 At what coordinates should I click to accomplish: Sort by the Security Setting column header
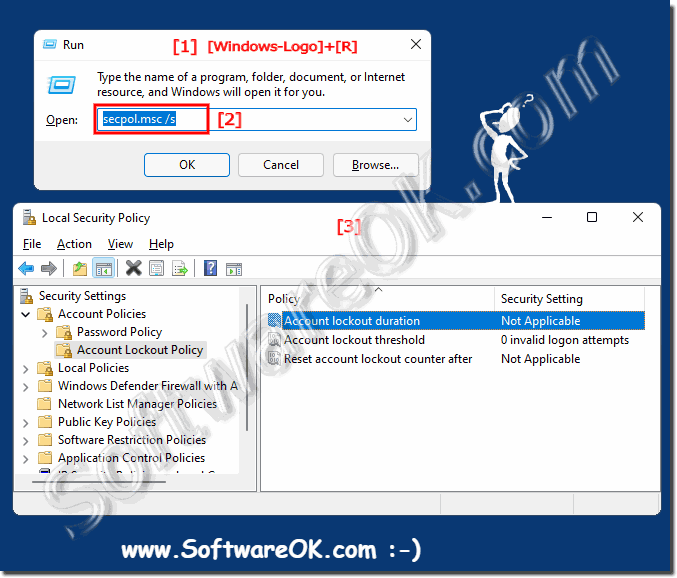point(569,299)
